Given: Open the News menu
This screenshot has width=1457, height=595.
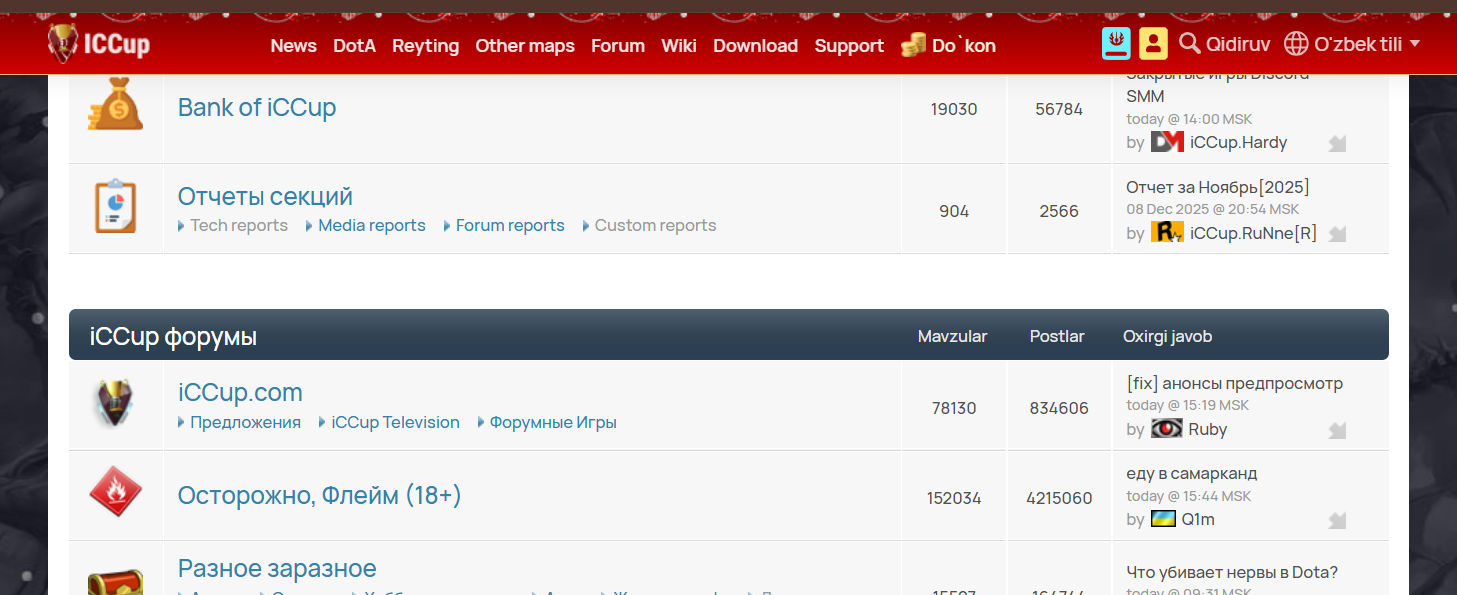Looking at the screenshot, I should pyautogui.click(x=293, y=46).
